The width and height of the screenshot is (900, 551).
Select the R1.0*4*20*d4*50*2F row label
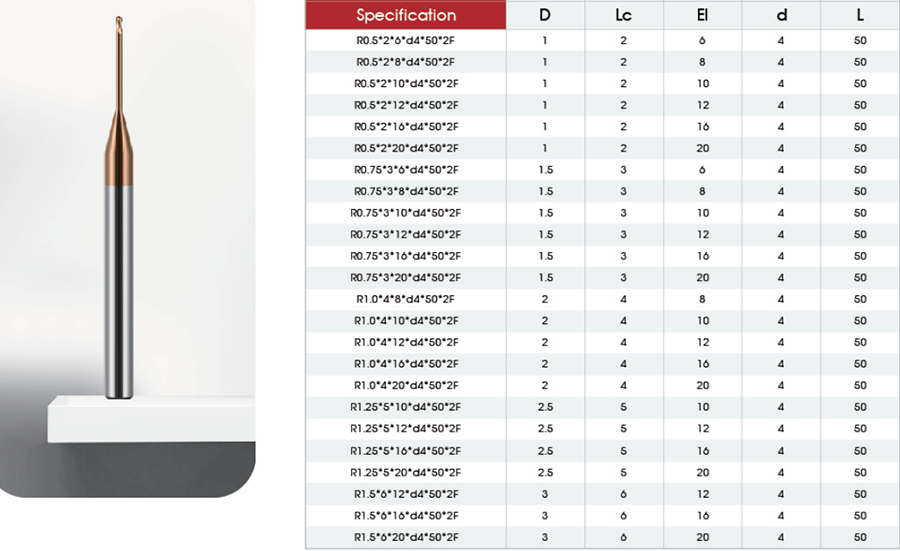tap(406, 385)
